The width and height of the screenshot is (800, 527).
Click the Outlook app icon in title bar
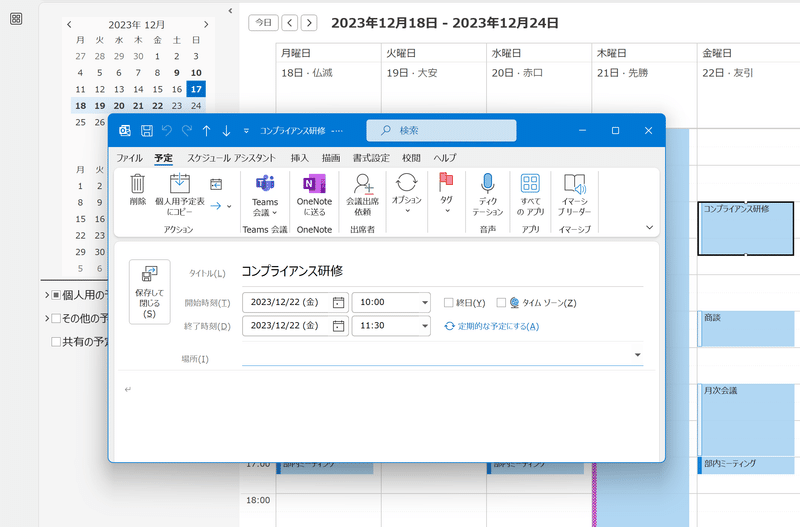pos(125,131)
